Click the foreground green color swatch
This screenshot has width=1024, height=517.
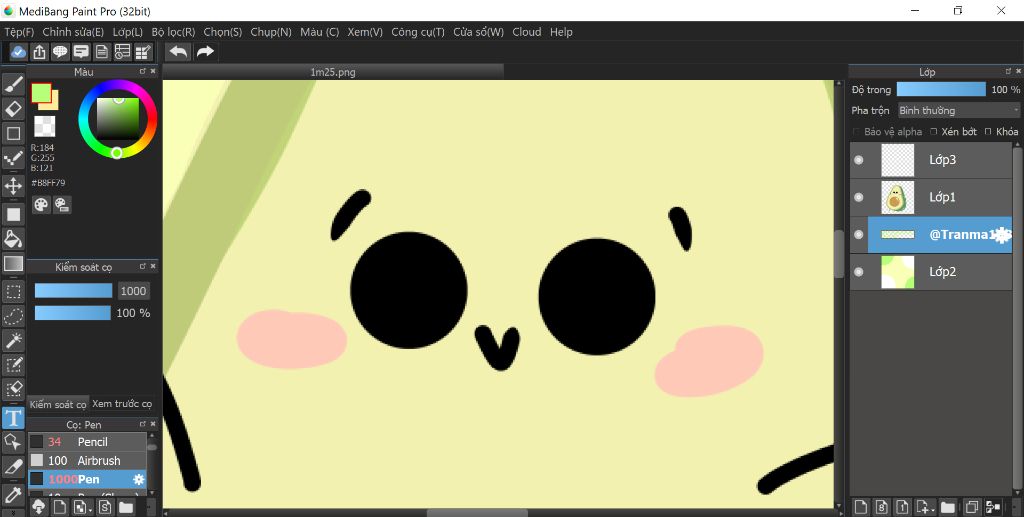point(41,93)
